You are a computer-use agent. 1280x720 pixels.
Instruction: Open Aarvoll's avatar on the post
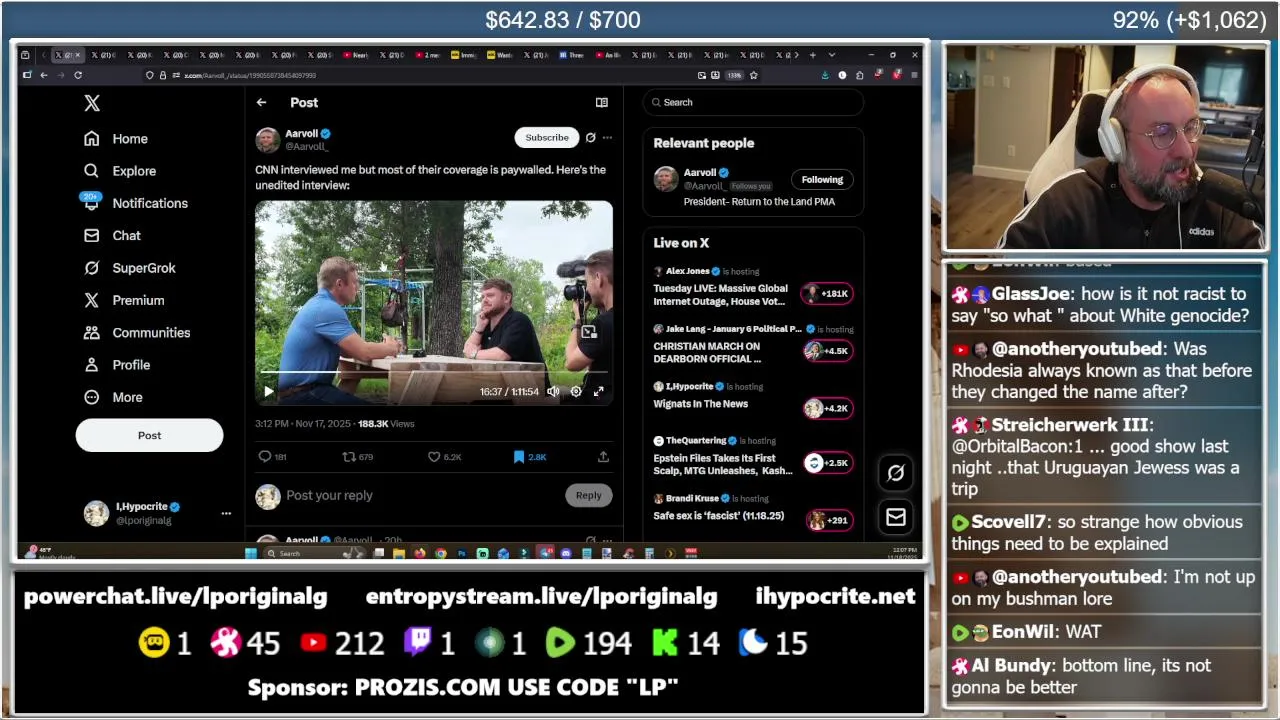[268, 139]
